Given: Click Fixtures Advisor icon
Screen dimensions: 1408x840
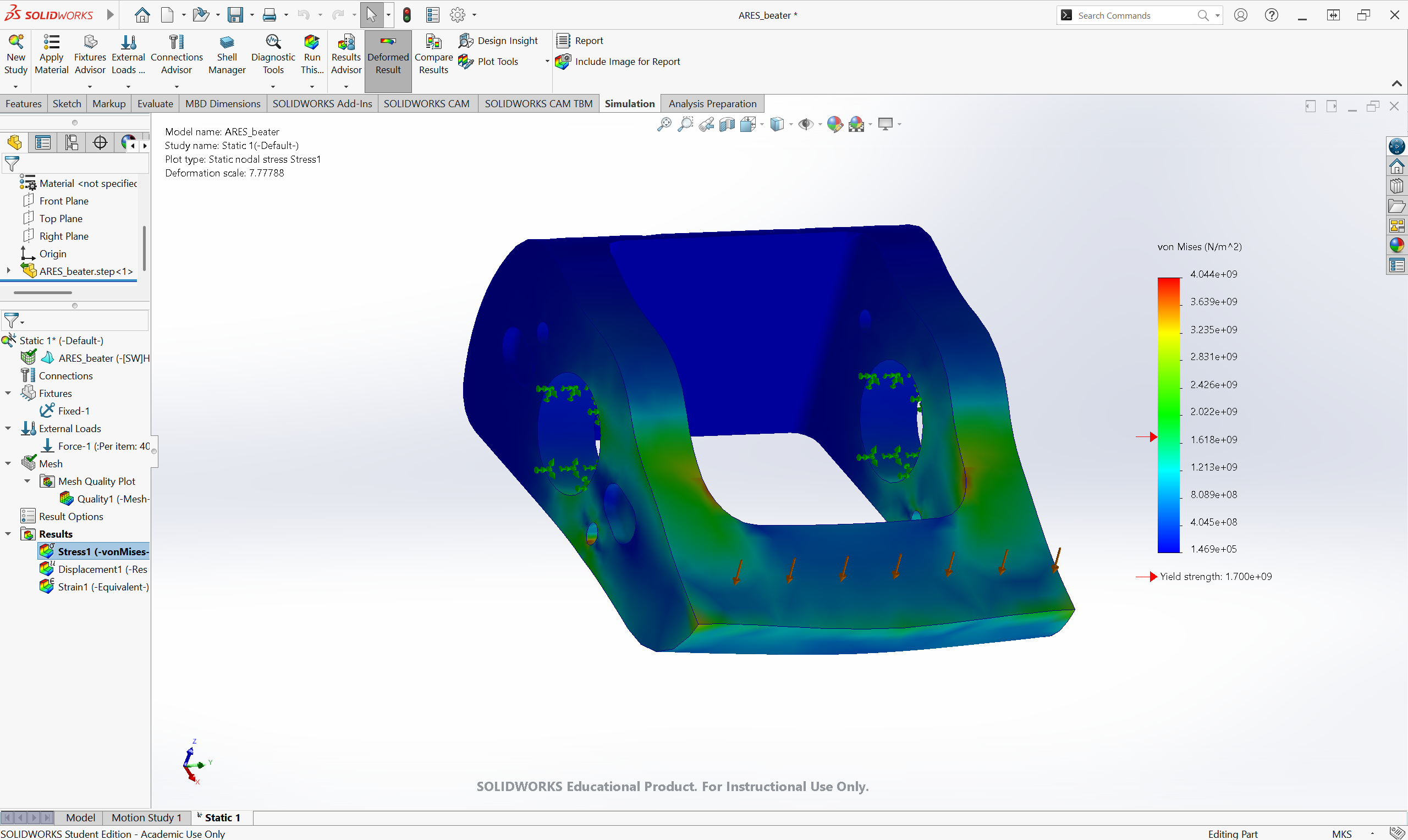Looking at the screenshot, I should (90, 54).
